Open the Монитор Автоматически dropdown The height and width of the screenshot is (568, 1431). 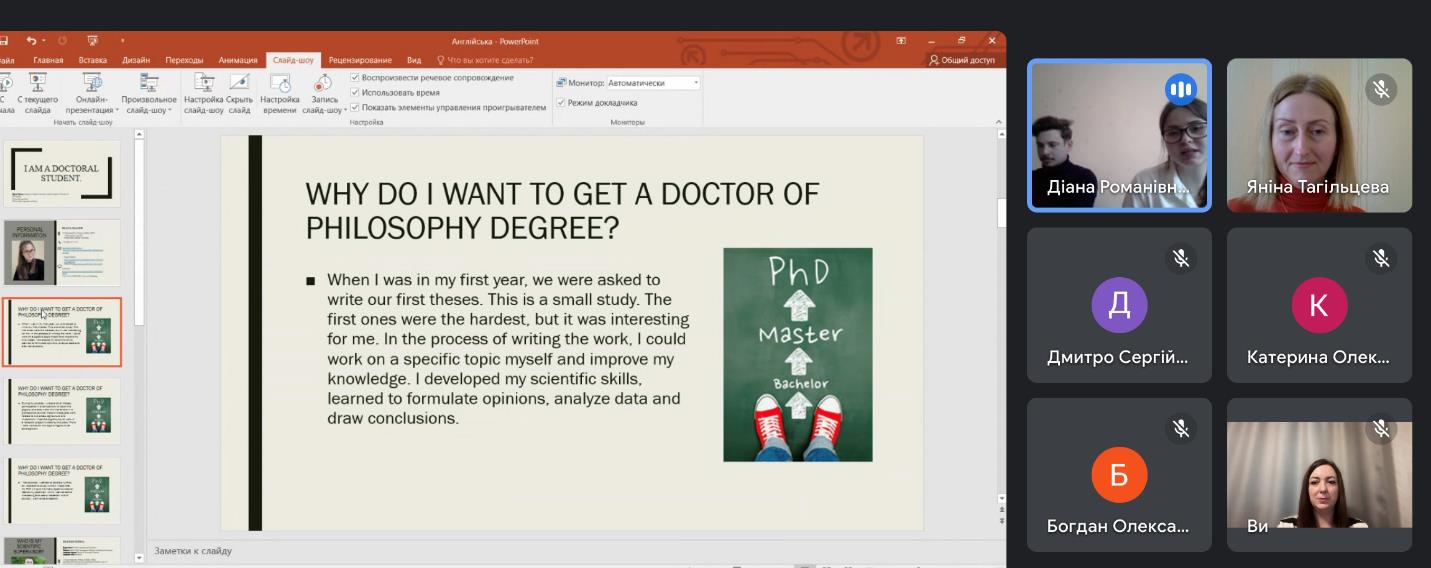[x=654, y=83]
